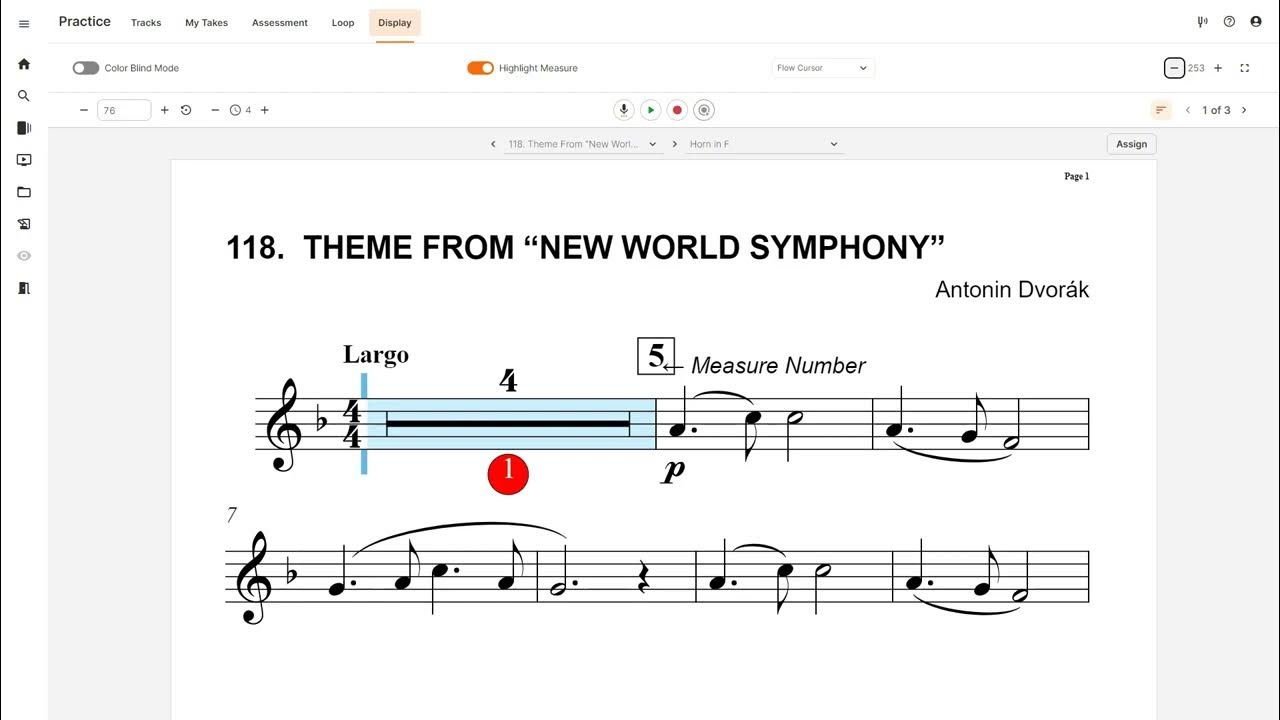Switch to the Tracks tab

(146, 23)
